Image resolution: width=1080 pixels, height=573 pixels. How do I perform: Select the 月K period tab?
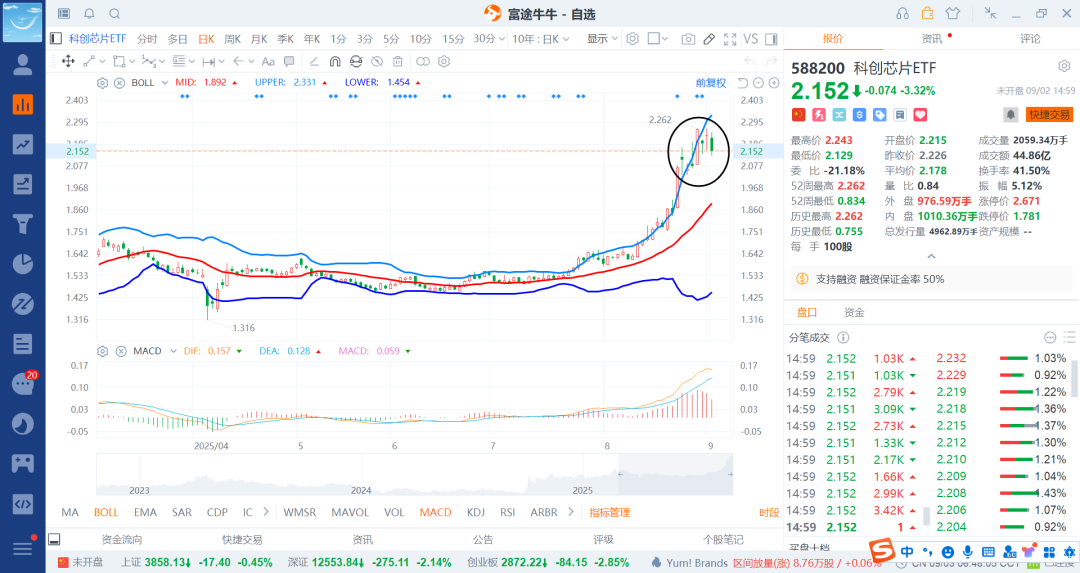(x=259, y=39)
